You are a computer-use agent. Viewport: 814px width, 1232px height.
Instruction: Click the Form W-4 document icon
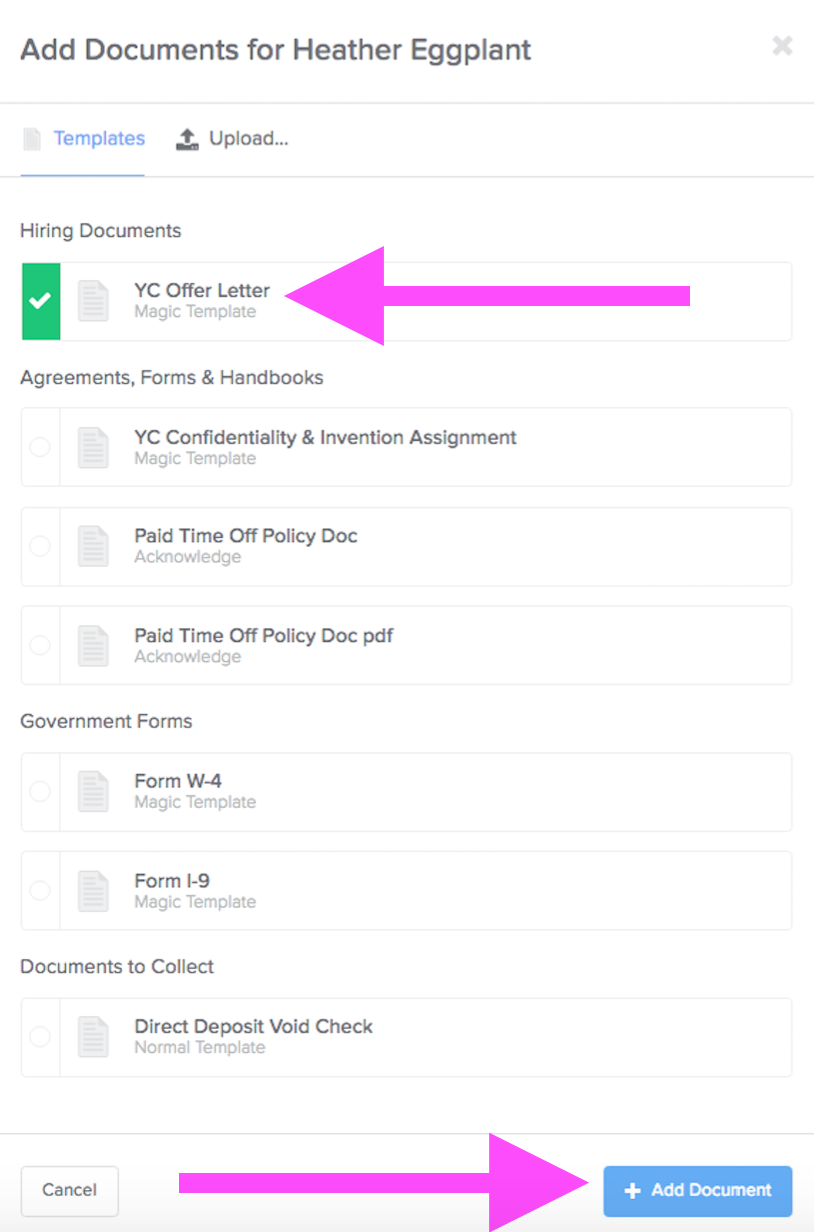pos(93,791)
